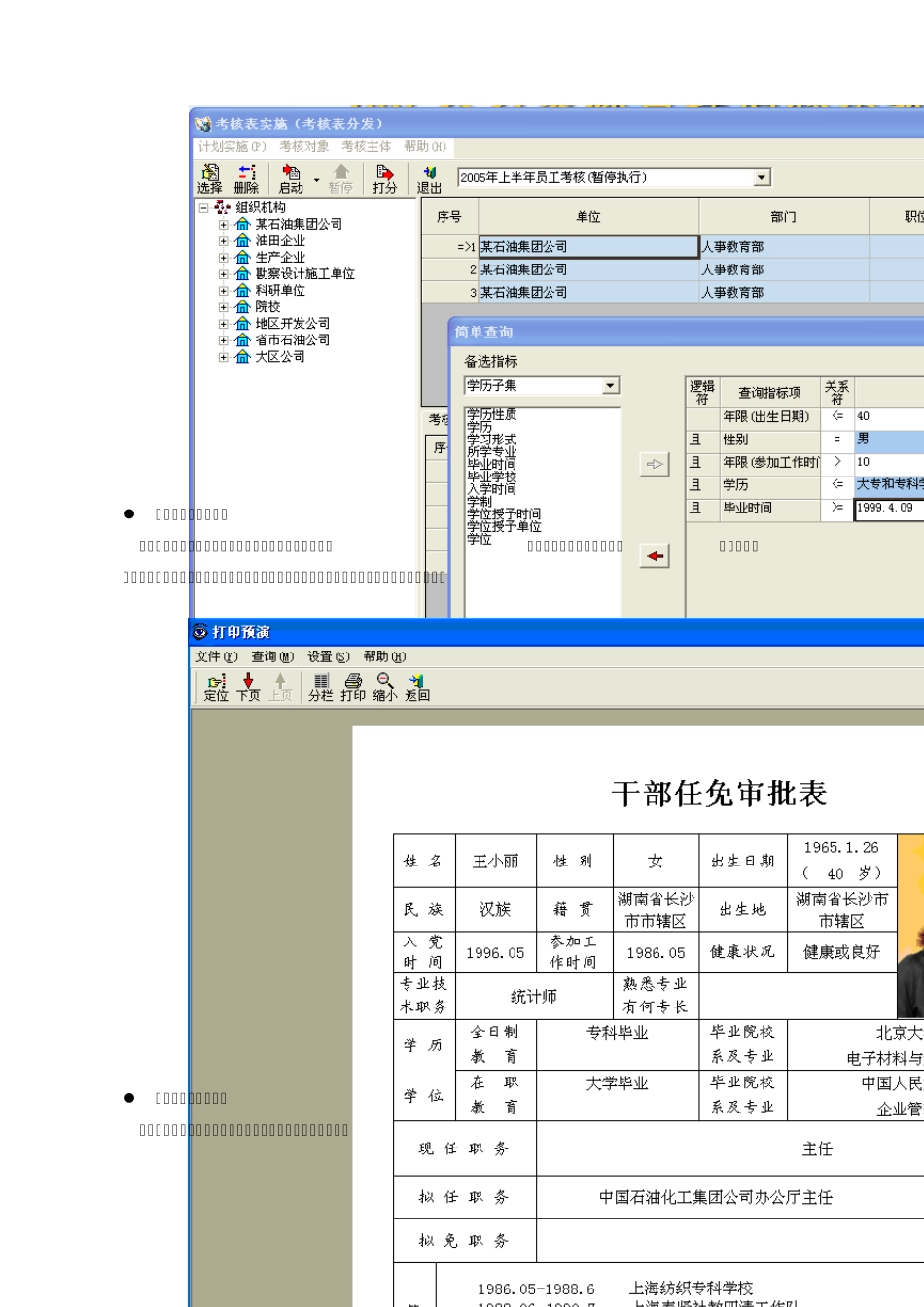Click the grey right-arrow add button
Viewport: 924px width, 1307px height.
pyautogui.click(x=655, y=464)
